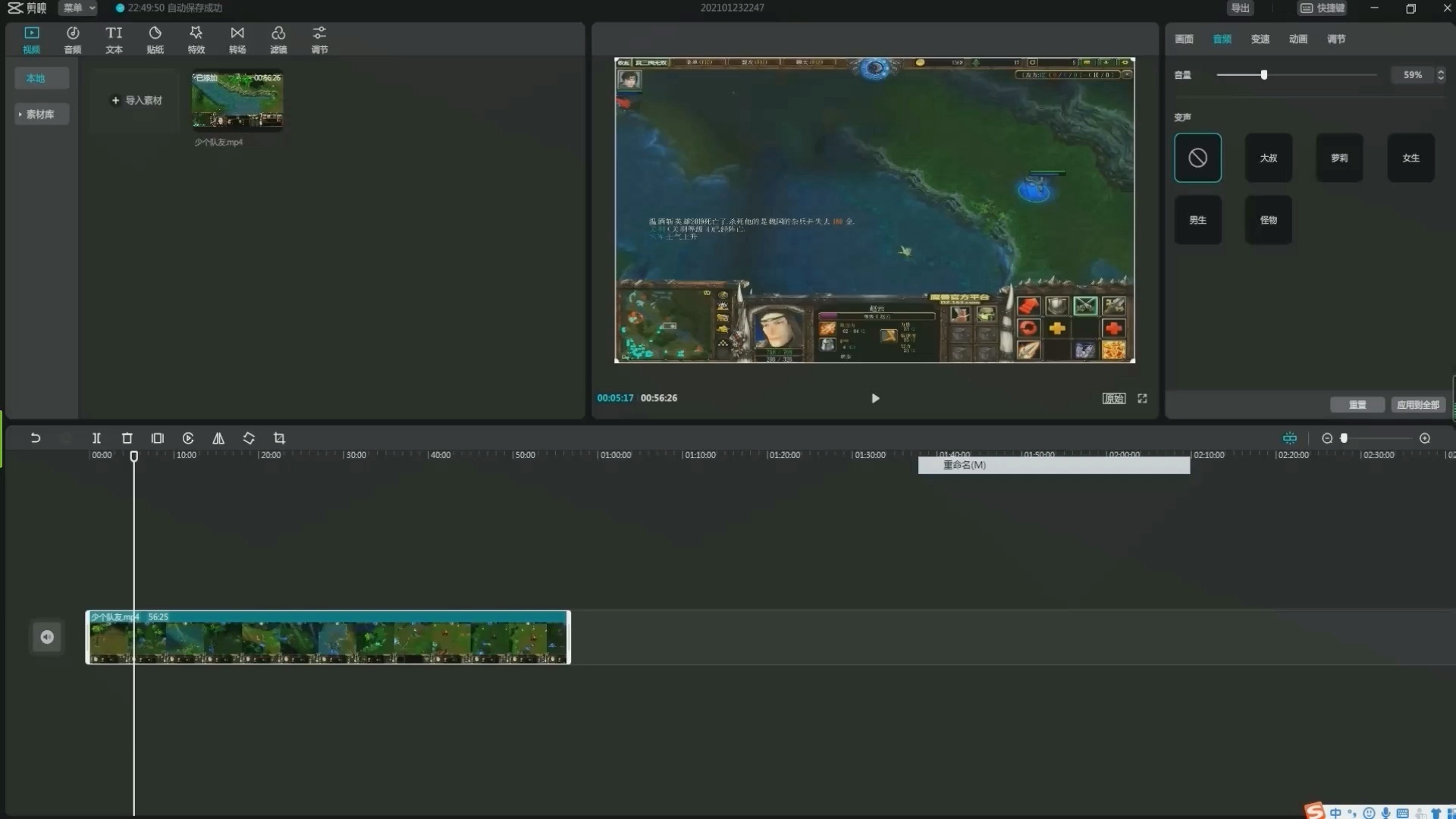Open the 文本 text tab

(x=114, y=39)
